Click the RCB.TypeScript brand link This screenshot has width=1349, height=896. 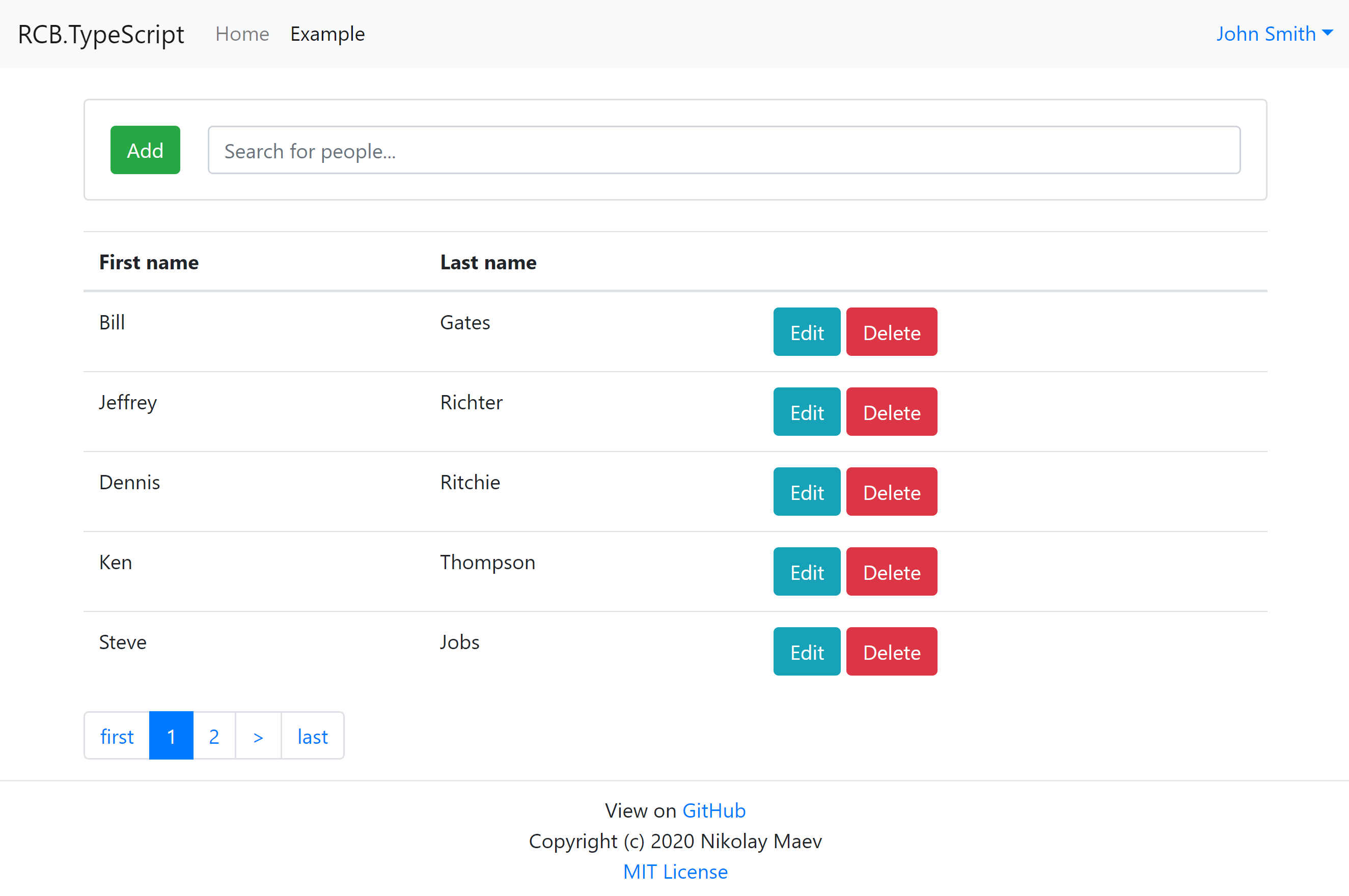(x=101, y=34)
